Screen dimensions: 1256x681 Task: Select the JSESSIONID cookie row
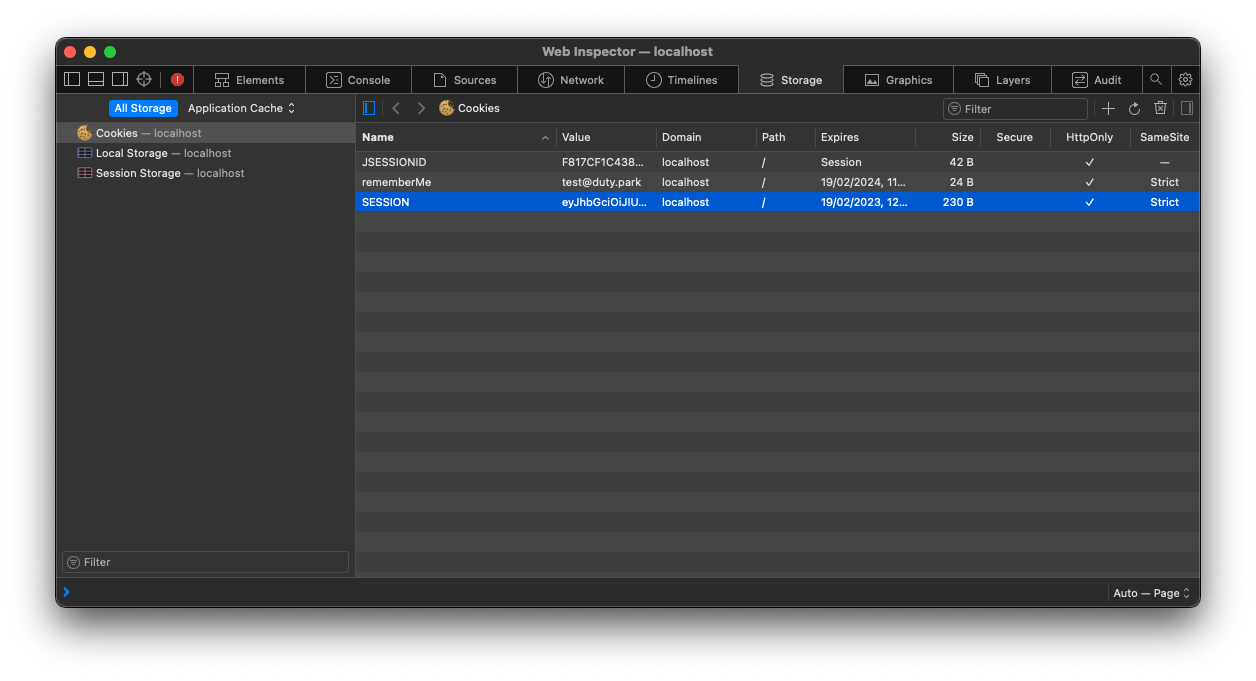coord(778,162)
